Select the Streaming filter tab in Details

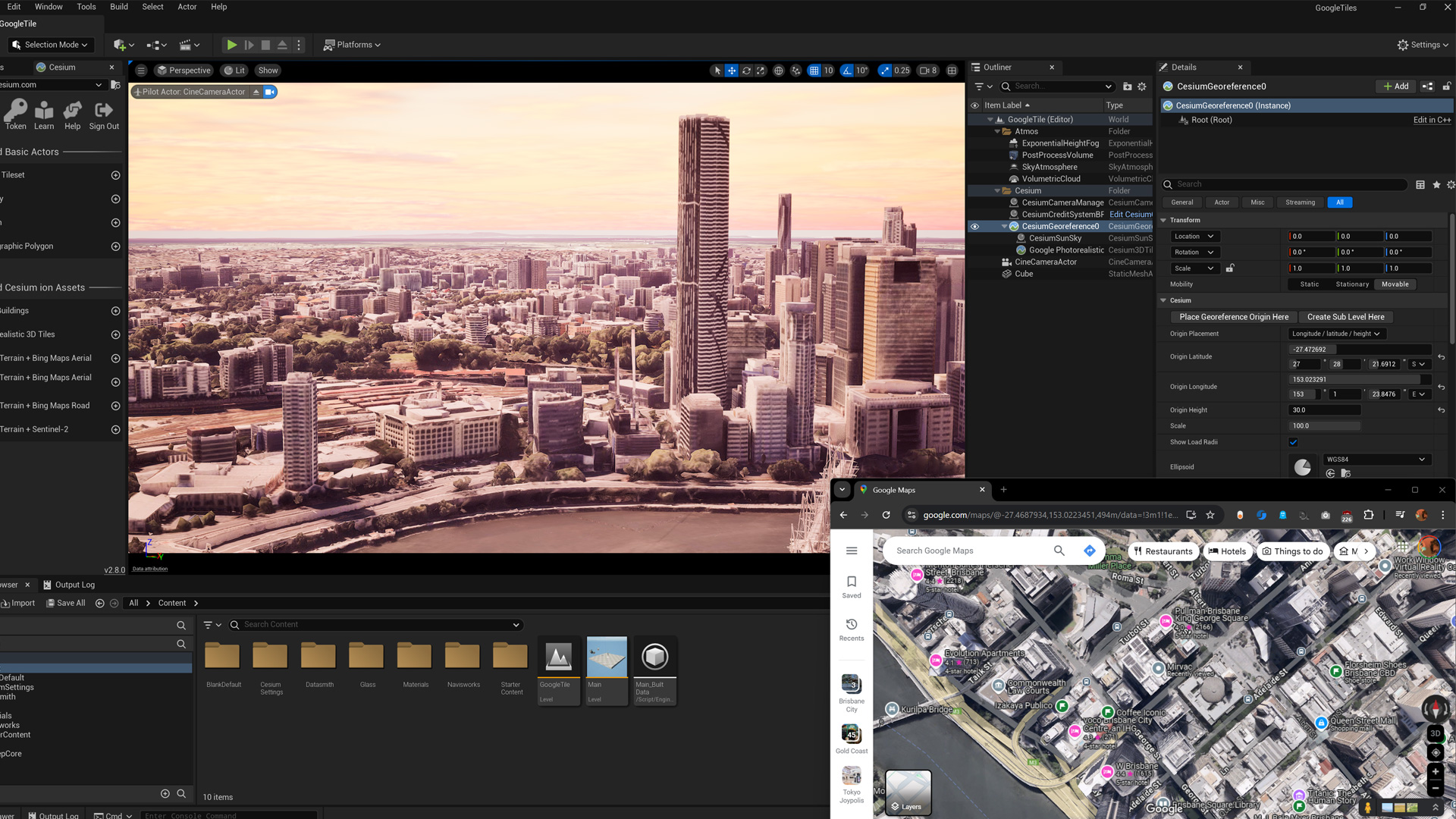1300,202
